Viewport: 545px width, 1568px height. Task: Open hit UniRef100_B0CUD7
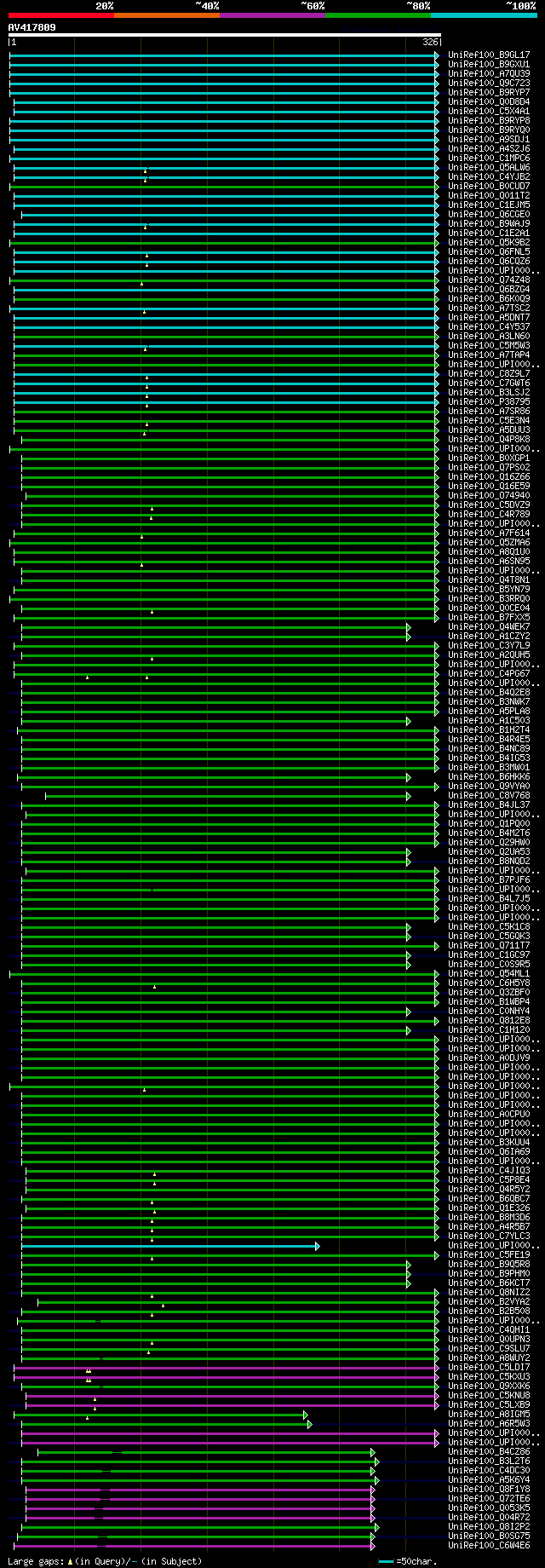point(489,186)
